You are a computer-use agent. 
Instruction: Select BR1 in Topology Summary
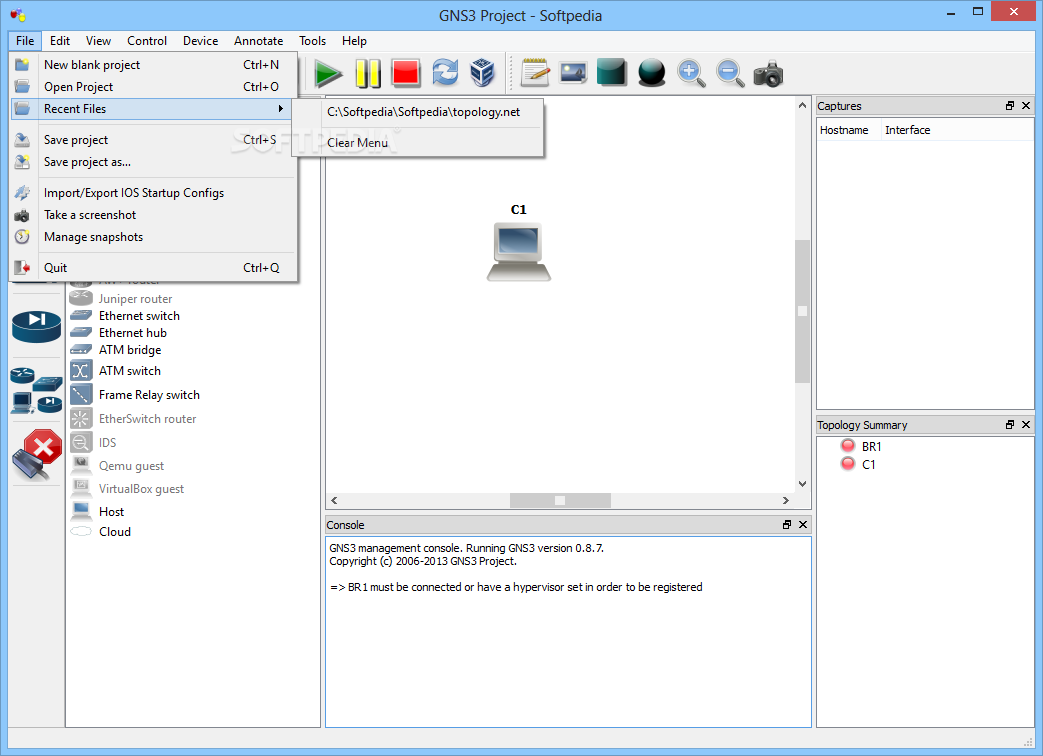[x=871, y=446]
